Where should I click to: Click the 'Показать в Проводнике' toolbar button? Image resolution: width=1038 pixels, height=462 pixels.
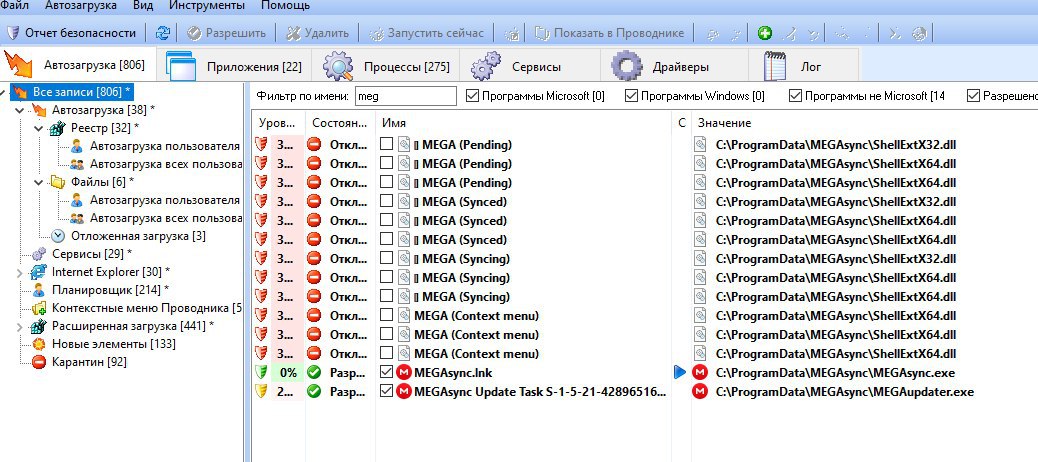(609, 33)
